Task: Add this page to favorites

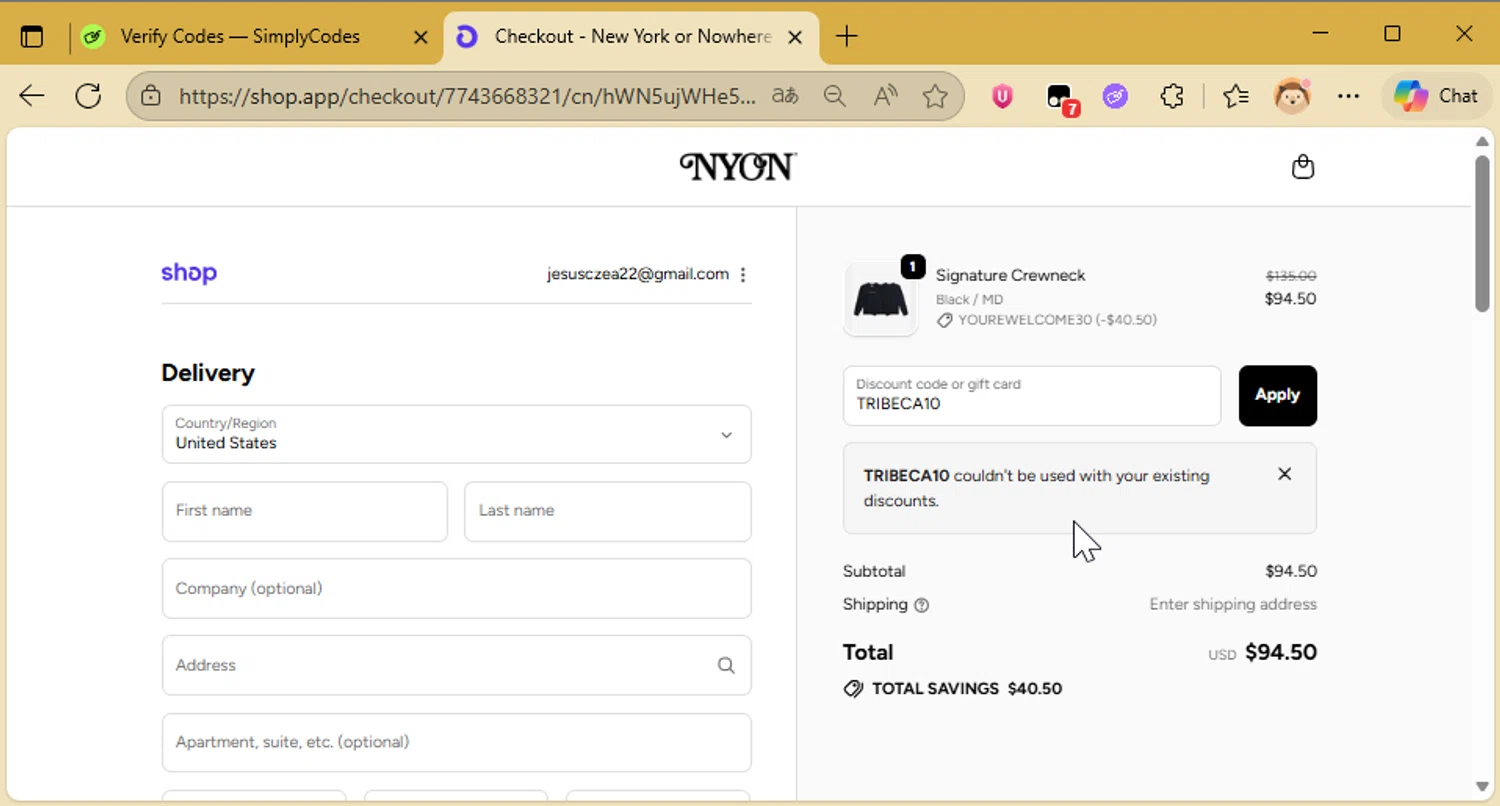Action: click(x=935, y=96)
